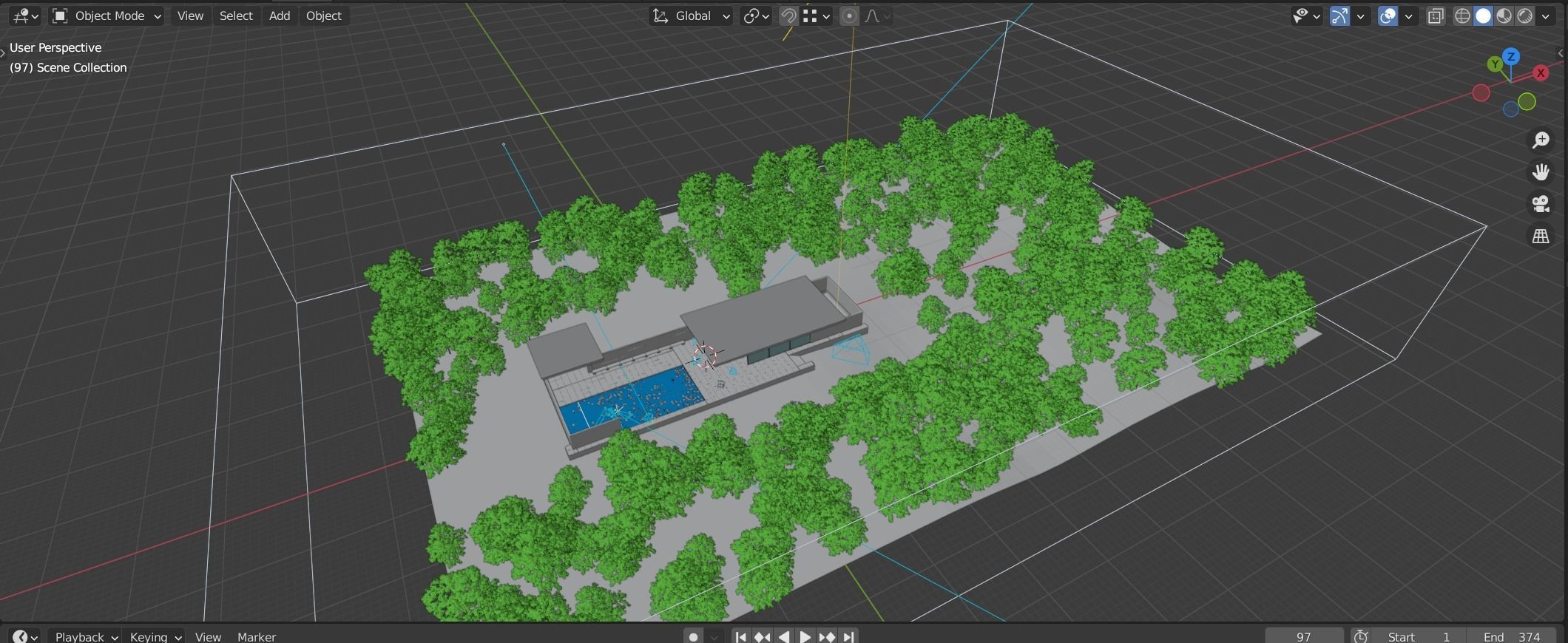The height and width of the screenshot is (643, 1568).
Task: Jump to the end frame
Action: [848, 636]
